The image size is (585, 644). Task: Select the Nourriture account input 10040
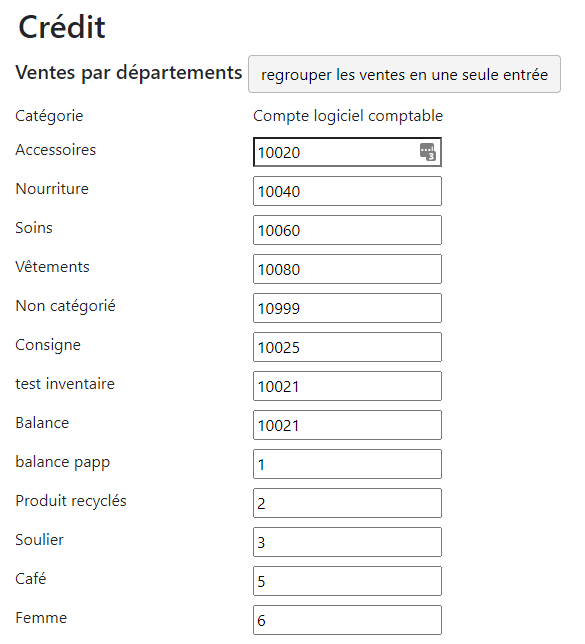[347, 191]
